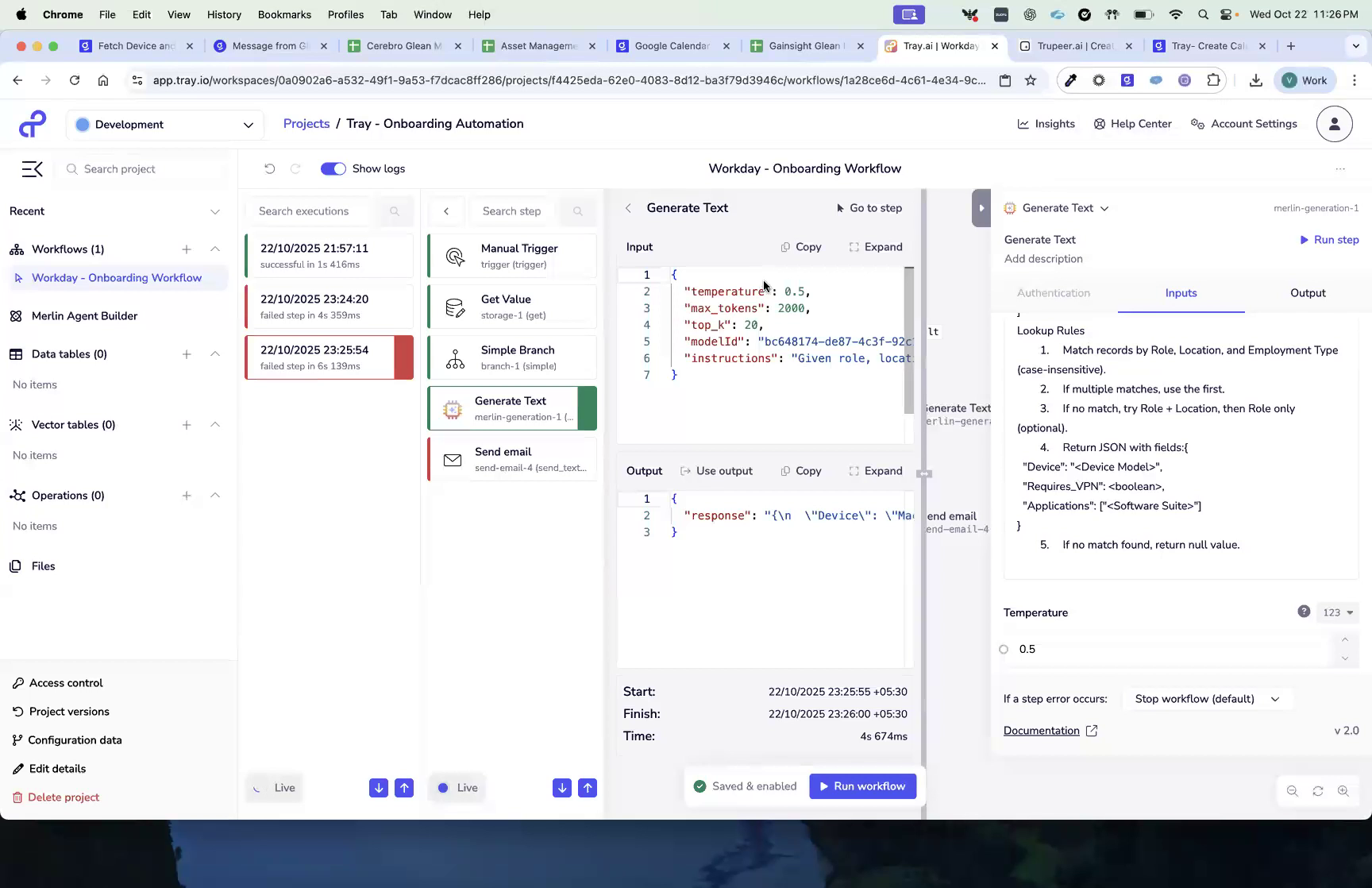Zoom in on the workflow canvas
The height and width of the screenshot is (888, 1372).
(x=1344, y=791)
